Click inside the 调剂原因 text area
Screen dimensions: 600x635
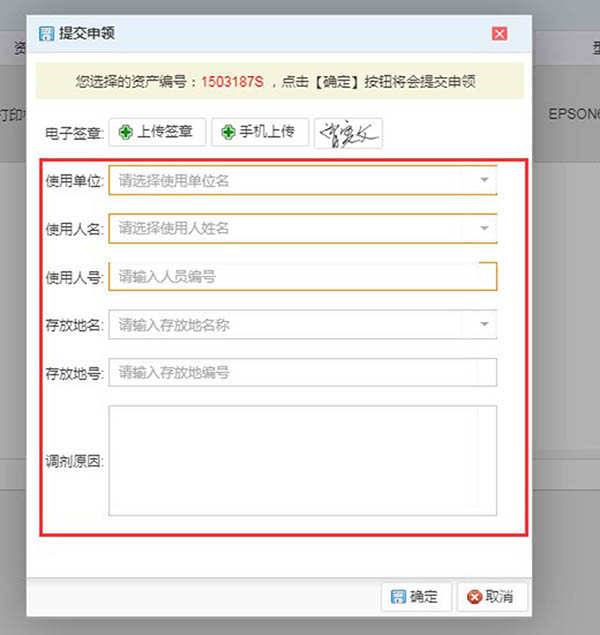click(x=302, y=460)
